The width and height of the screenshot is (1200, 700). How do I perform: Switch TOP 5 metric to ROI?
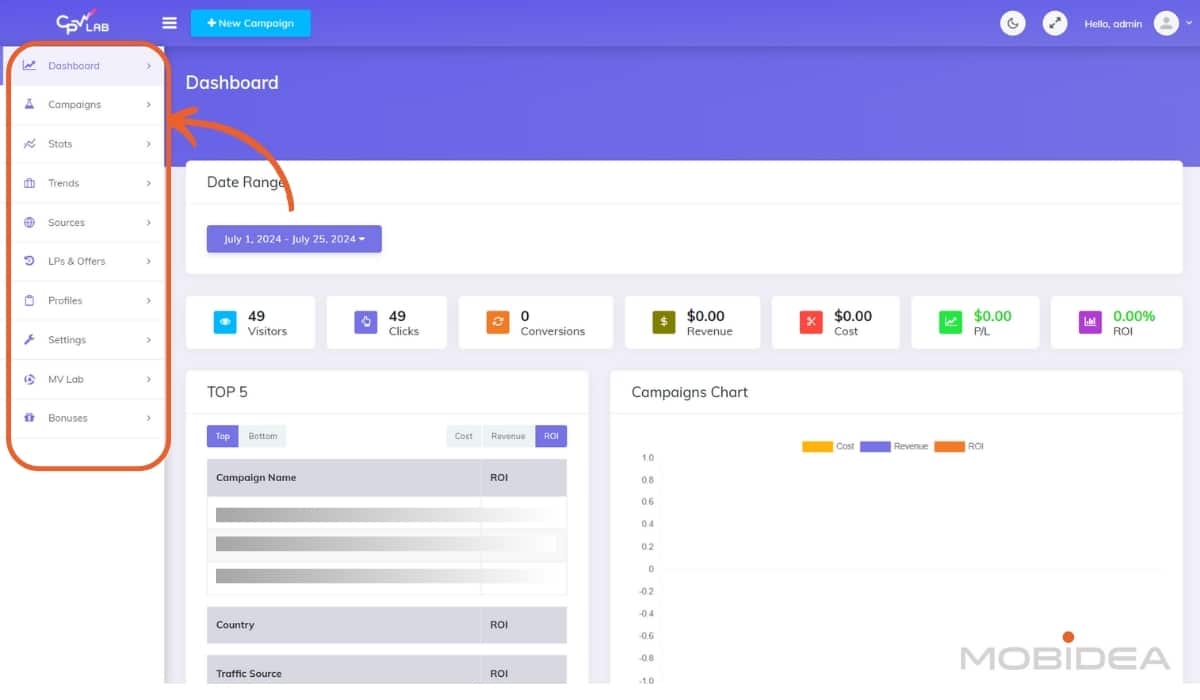551,436
